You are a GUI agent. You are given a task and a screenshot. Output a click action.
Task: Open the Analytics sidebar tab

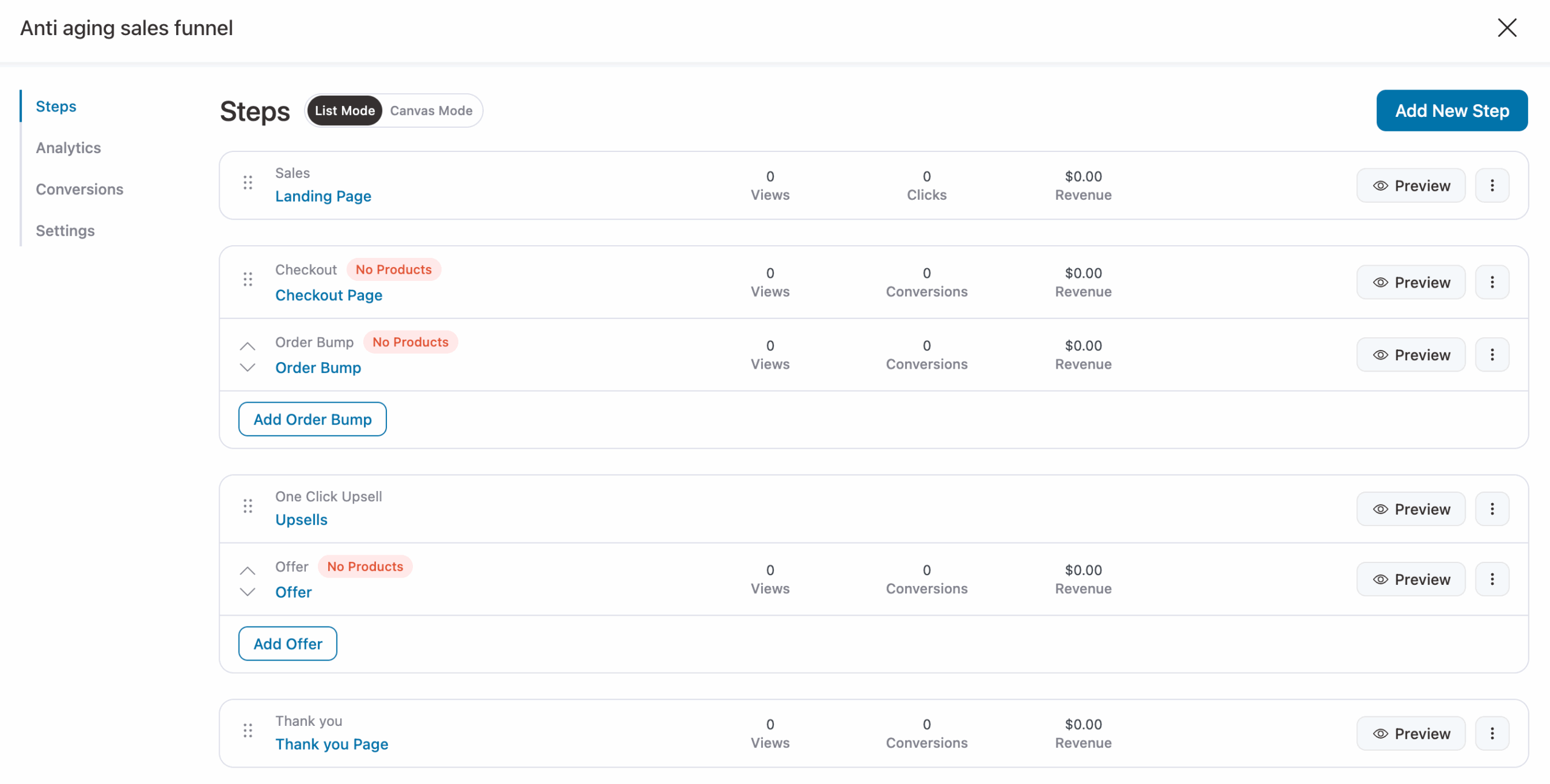click(68, 148)
